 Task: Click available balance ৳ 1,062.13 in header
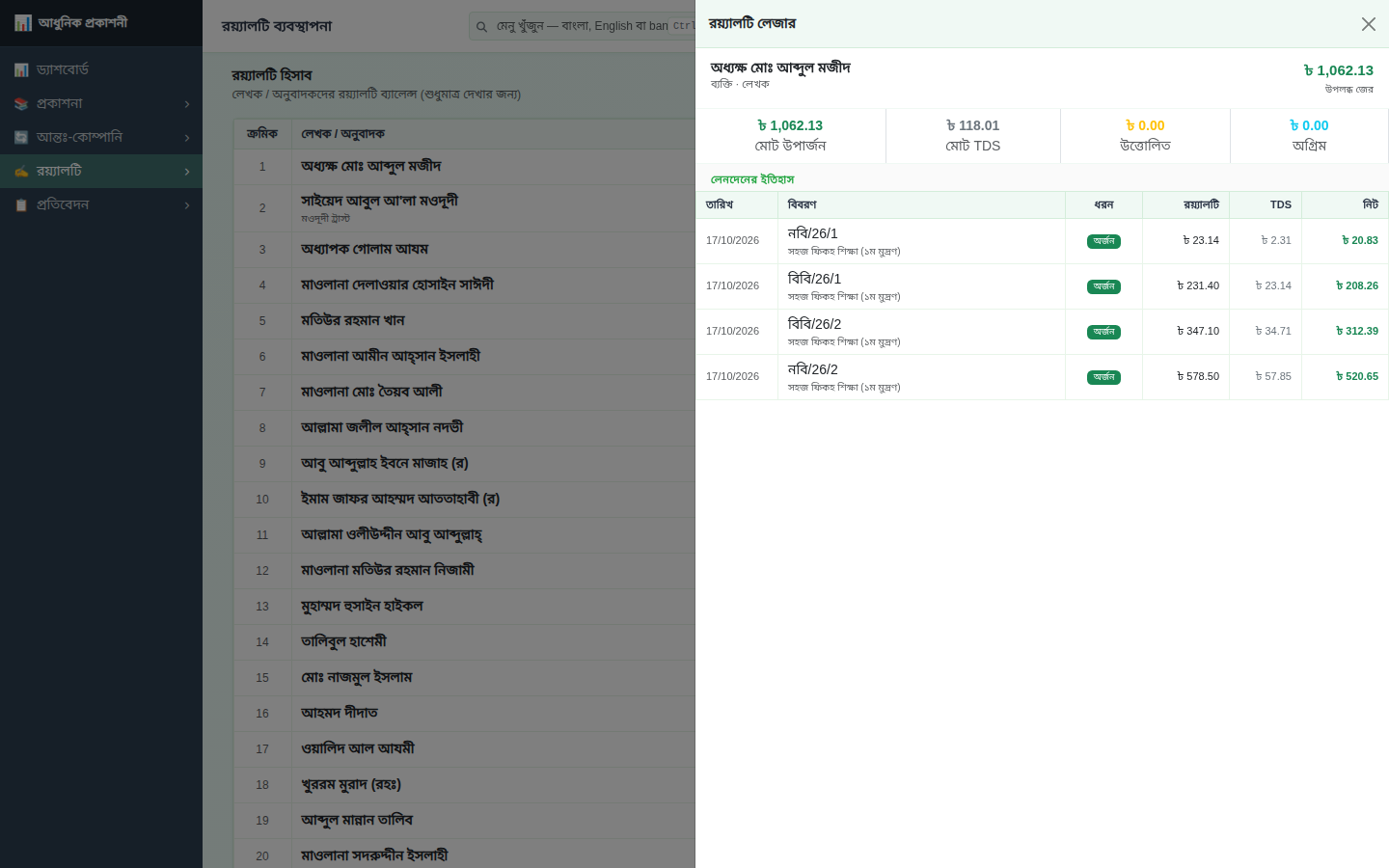click(x=1339, y=70)
